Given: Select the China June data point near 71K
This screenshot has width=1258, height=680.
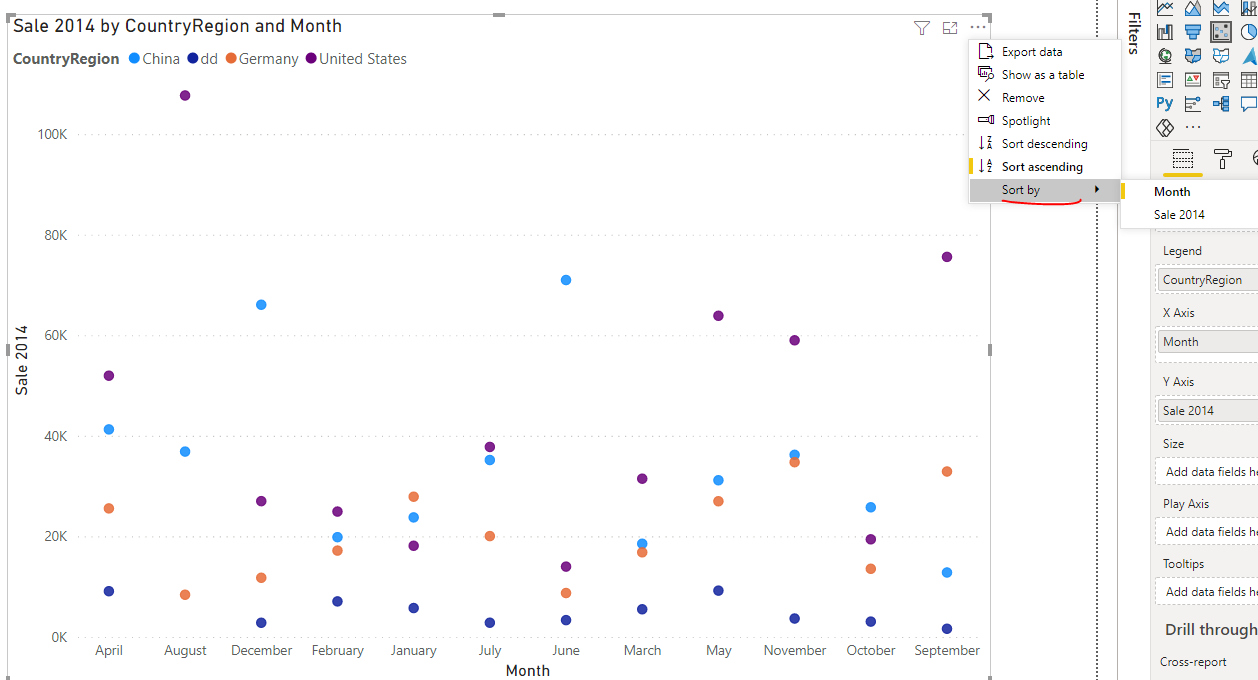Looking at the screenshot, I should (x=566, y=280).
